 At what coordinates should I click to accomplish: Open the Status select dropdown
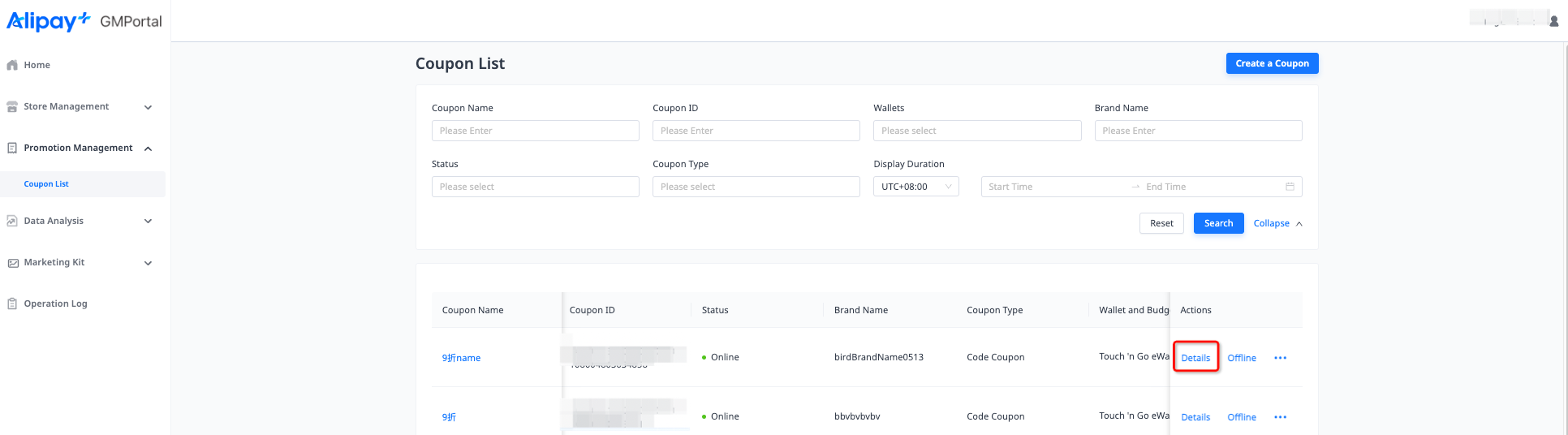pyautogui.click(x=535, y=187)
